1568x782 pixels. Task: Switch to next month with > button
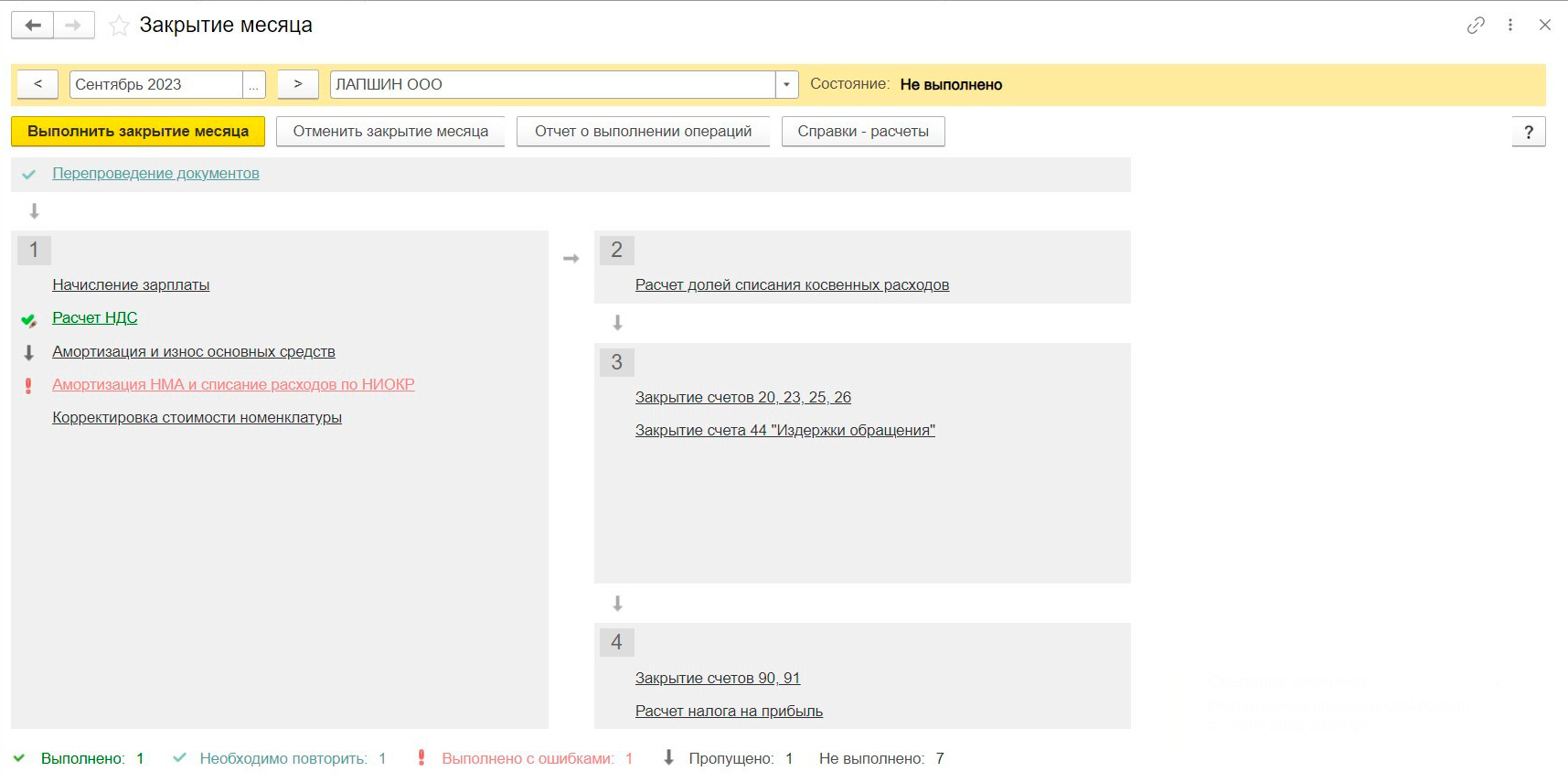298,84
